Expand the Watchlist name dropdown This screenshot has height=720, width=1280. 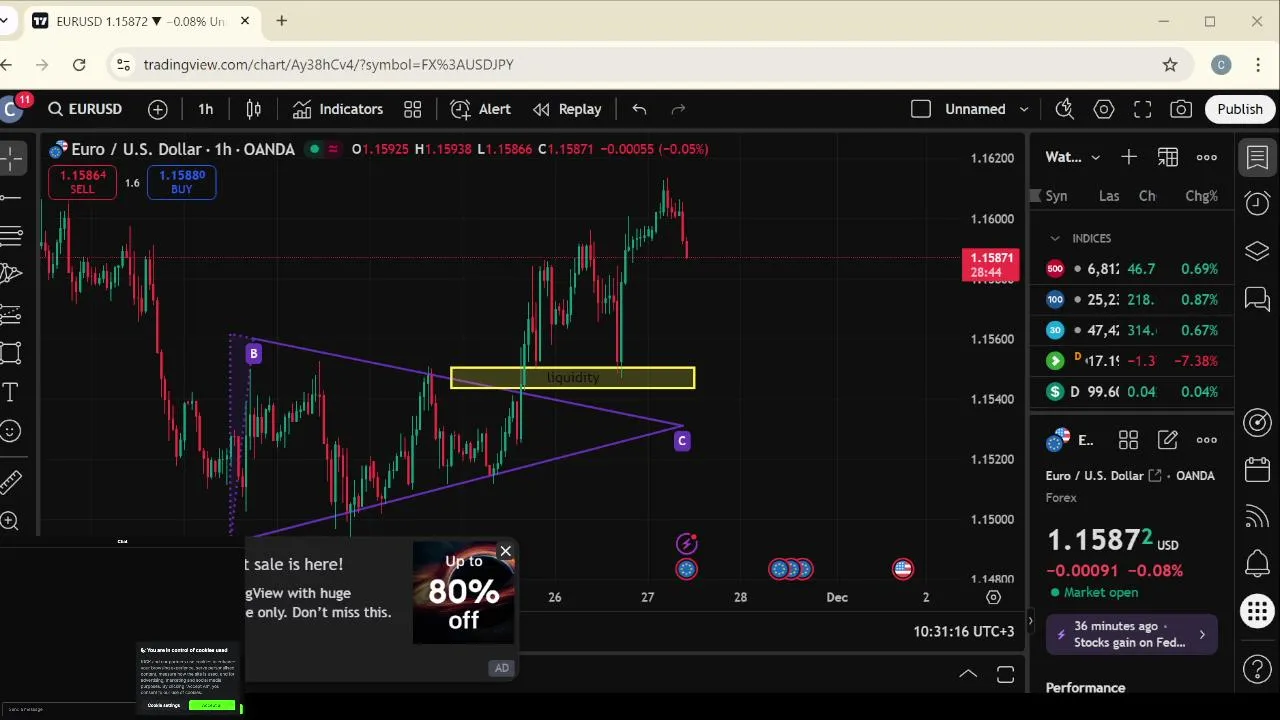point(1072,157)
